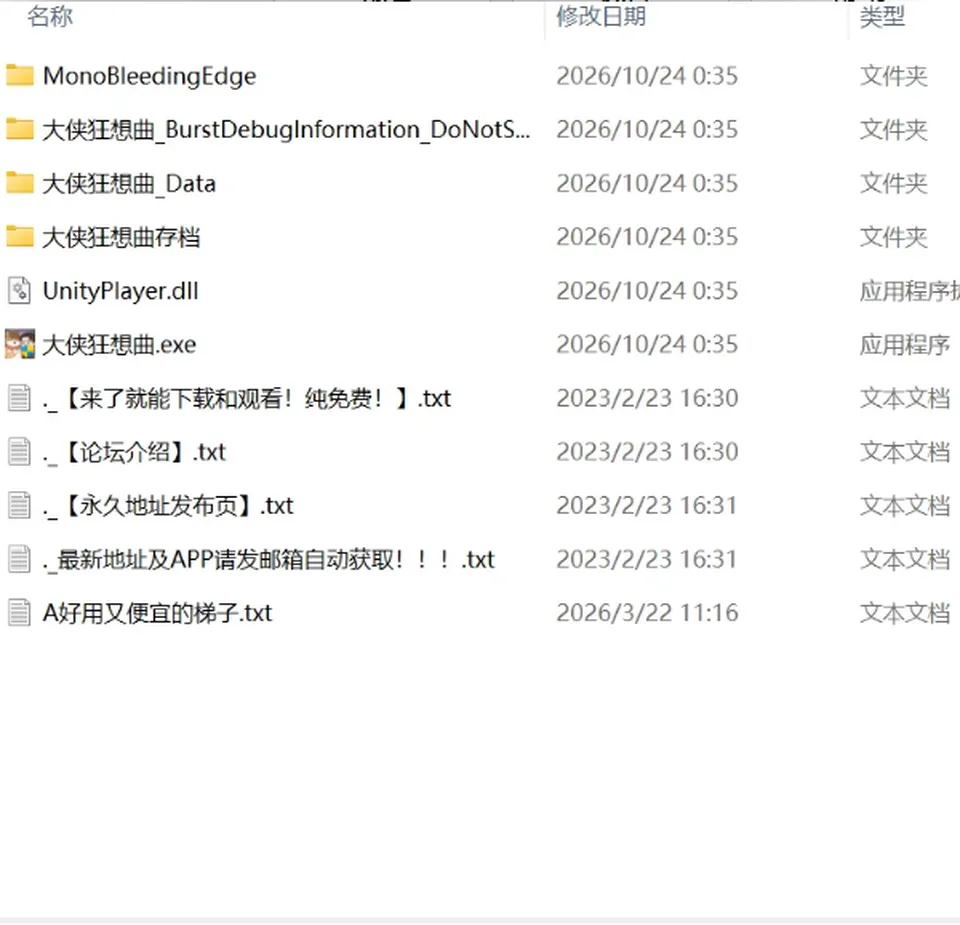Select the 来了就能下载和观看 text file icon

tap(20, 398)
